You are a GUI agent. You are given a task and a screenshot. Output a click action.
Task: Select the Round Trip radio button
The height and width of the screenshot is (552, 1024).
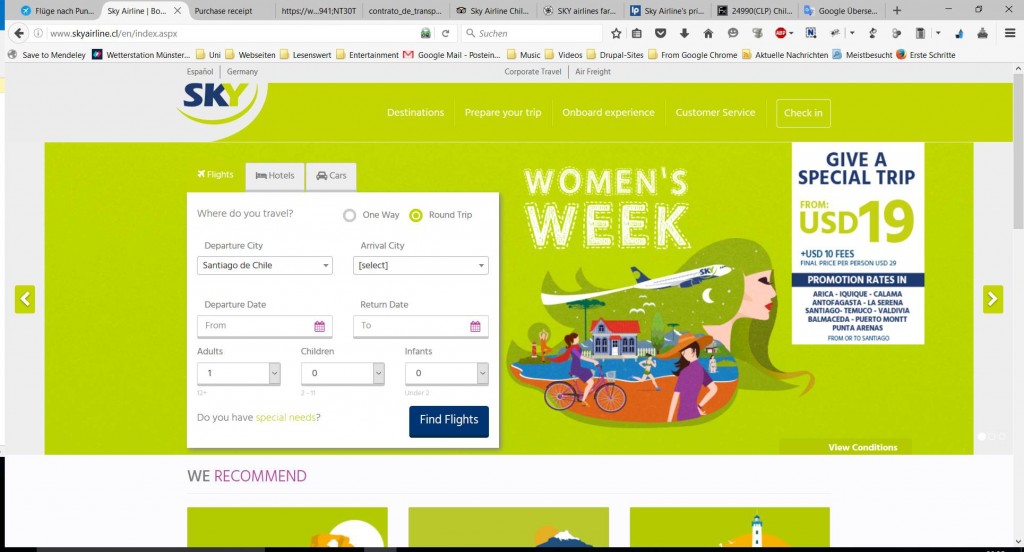pyautogui.click(x=415, y=215)
